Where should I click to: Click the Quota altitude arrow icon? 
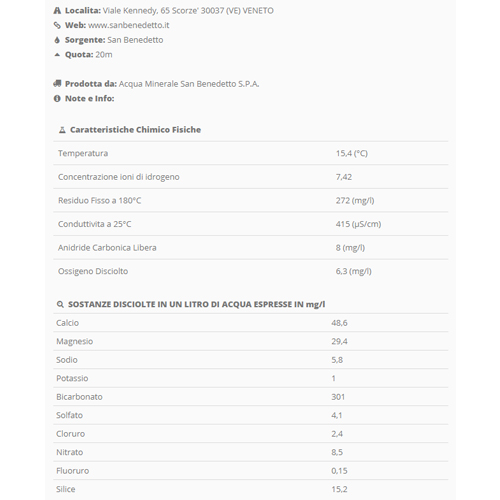pos(57,55)
